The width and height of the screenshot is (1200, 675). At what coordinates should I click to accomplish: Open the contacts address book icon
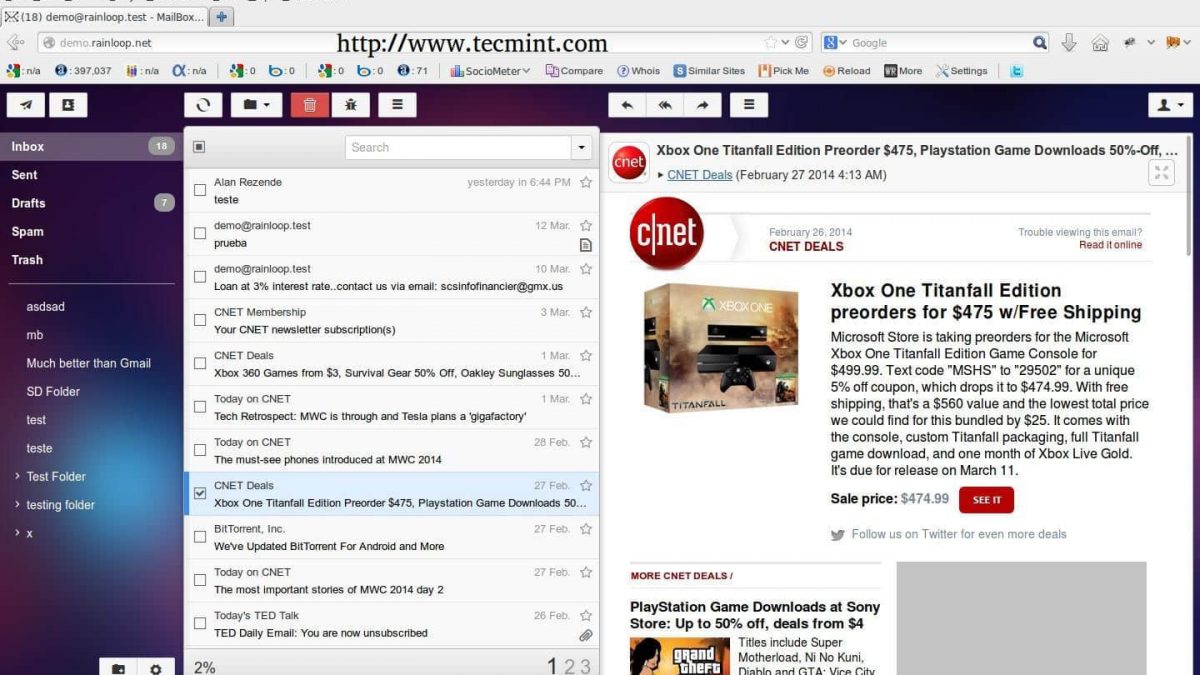pyautogui.click(x=68, y=104)
